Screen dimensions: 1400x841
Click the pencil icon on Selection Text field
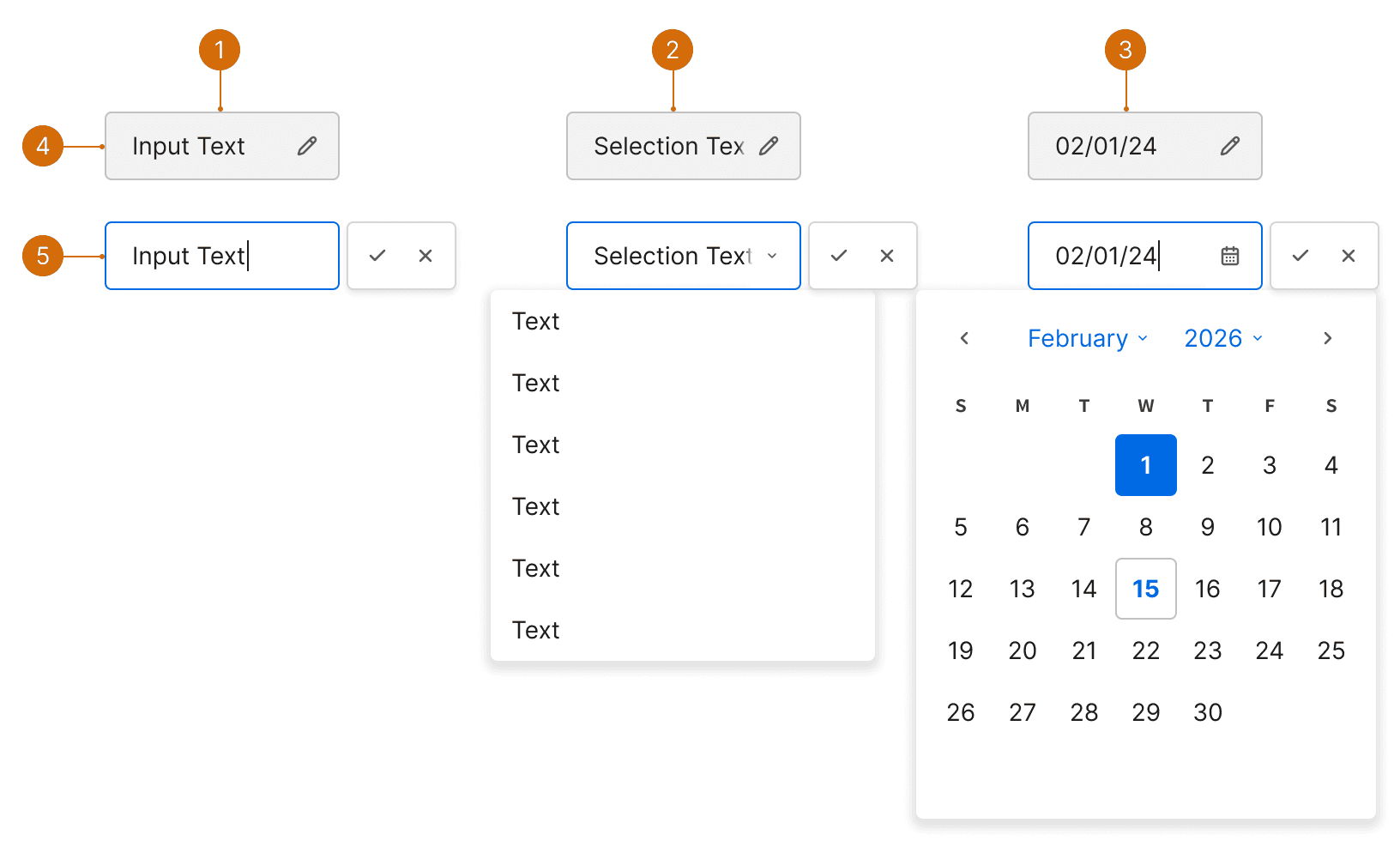point(769,146)
